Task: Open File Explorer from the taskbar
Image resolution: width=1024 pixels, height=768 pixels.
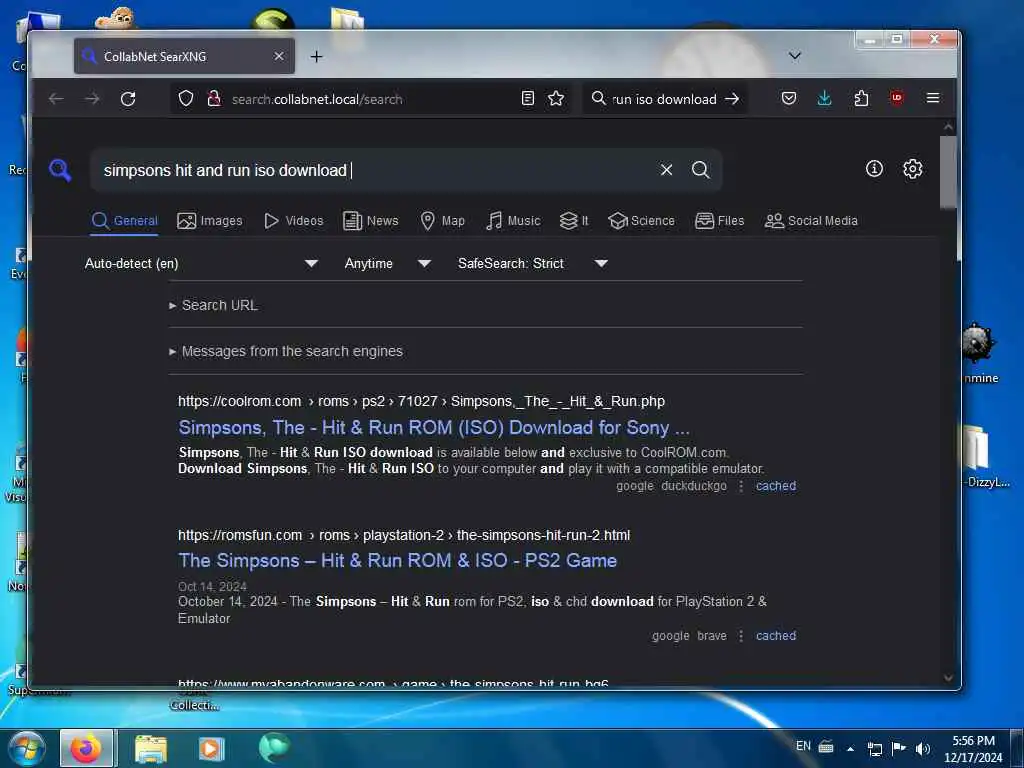Action: click(x=151, y=749)
